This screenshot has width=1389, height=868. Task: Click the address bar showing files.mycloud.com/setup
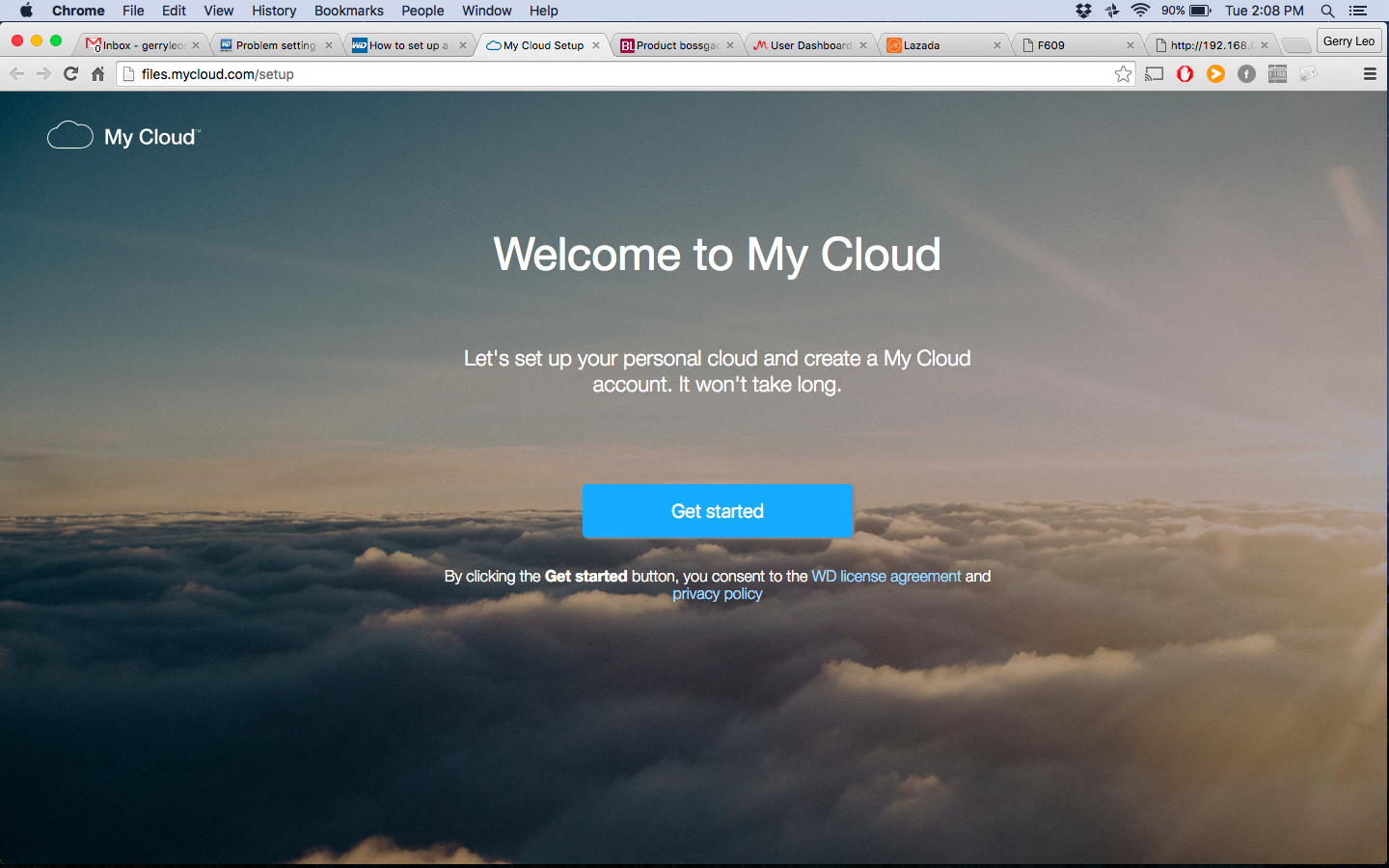pyautogui.click(x=625, y=74)
